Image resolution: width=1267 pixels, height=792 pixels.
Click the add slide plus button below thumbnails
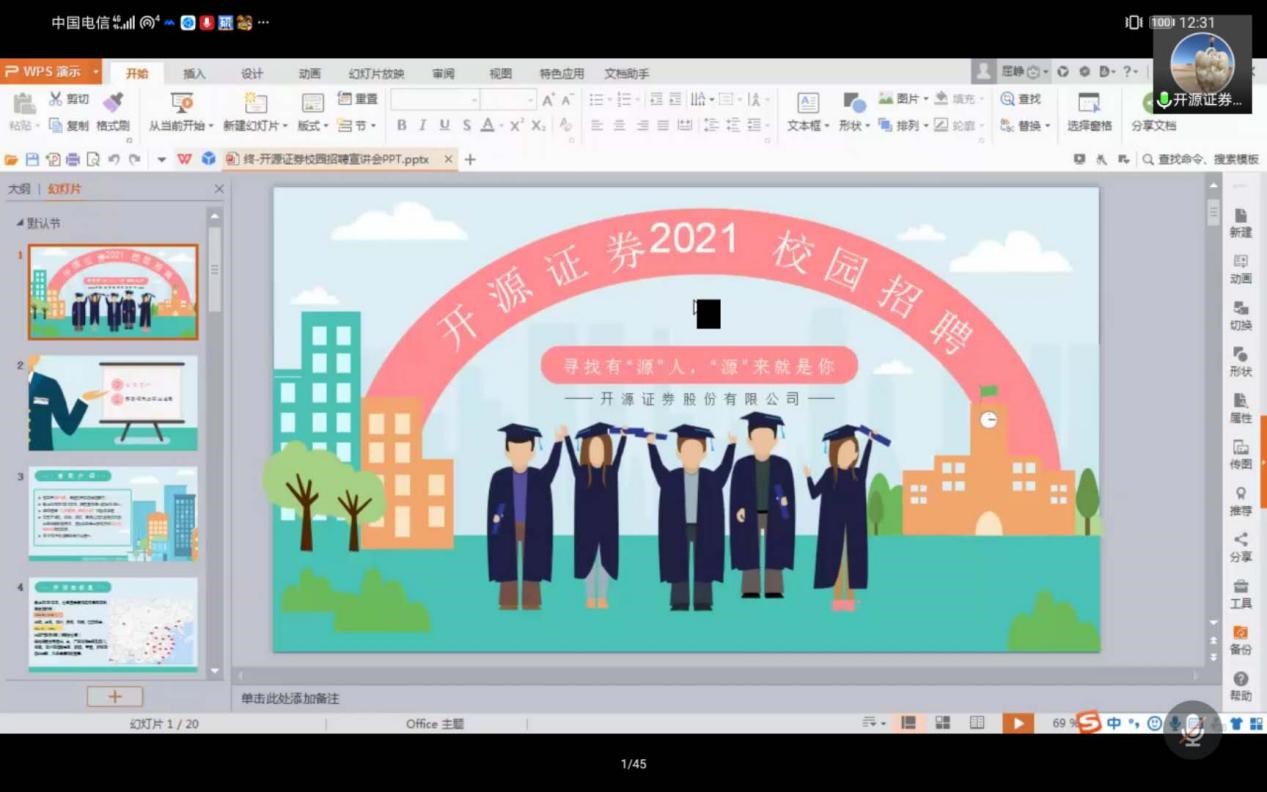(114, 696)
